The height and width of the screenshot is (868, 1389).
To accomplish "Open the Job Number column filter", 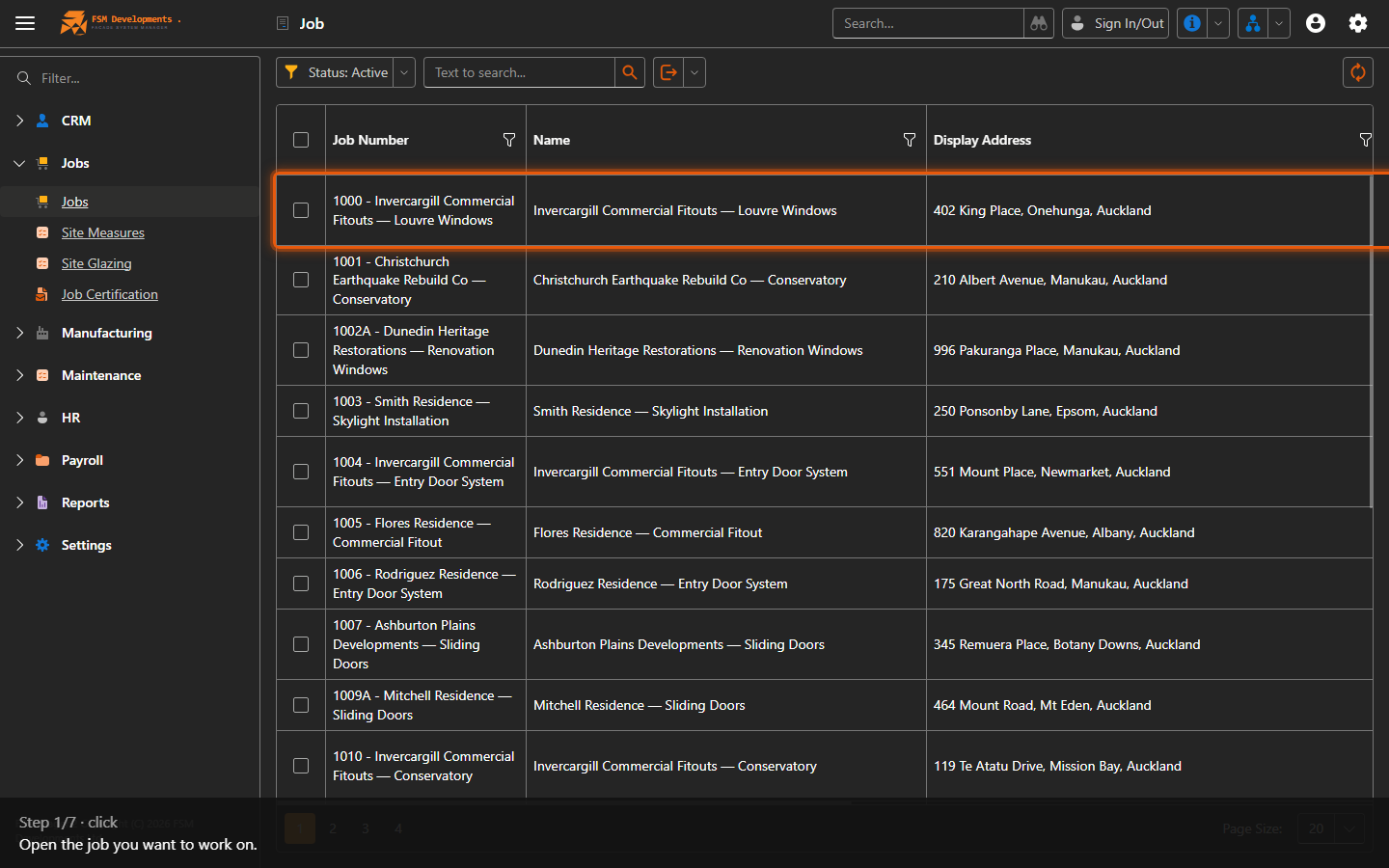I will point(509,140).
